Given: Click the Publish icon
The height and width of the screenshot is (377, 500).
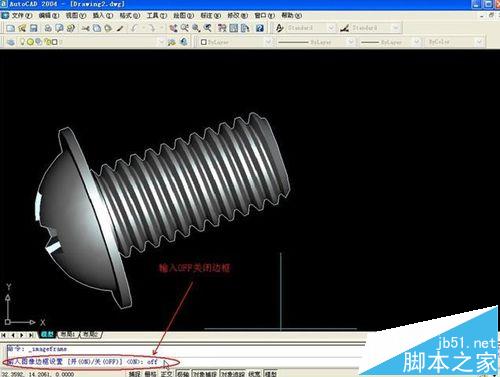Looking at the screenshot, I should click(x=71, y=28).
